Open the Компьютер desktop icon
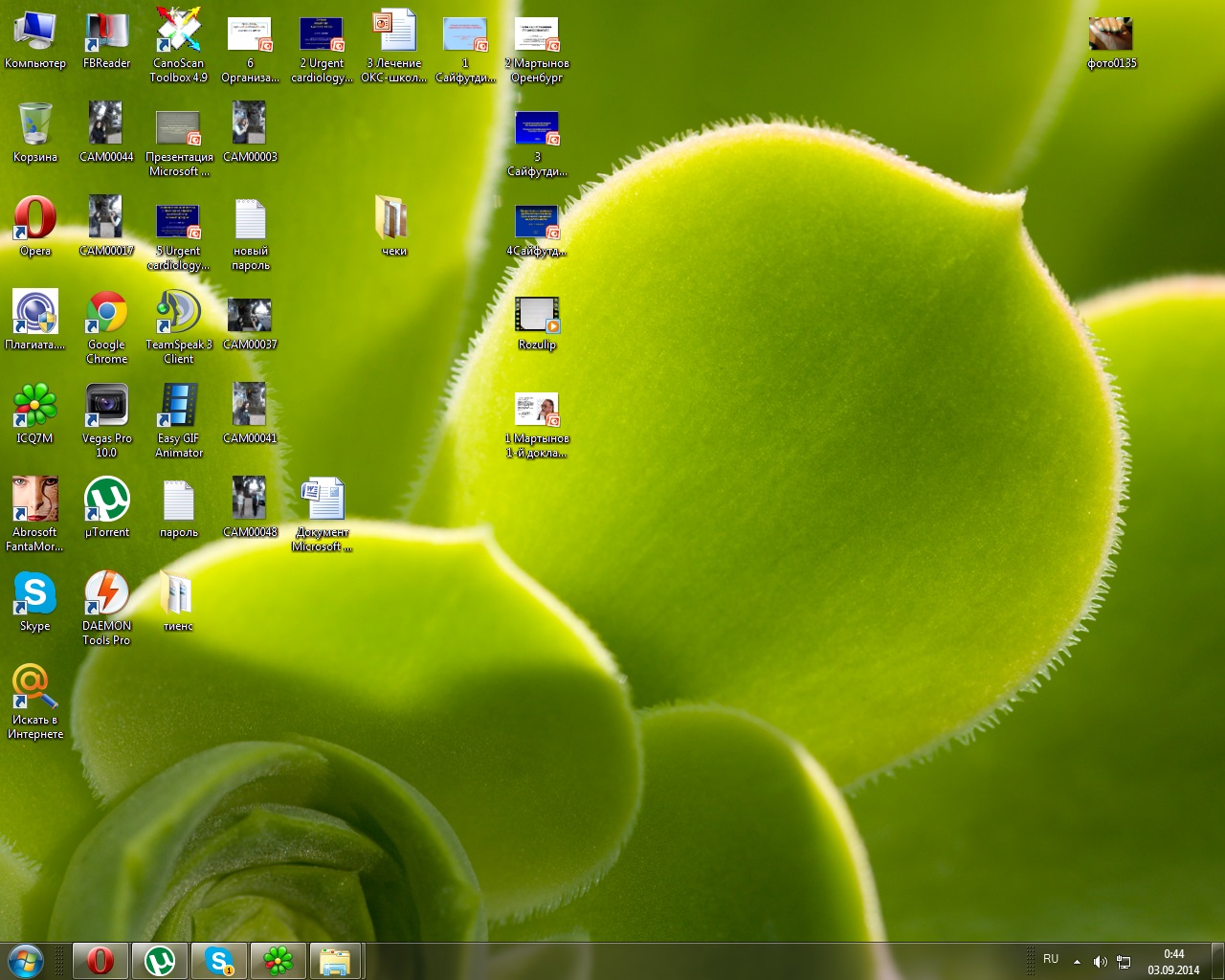The height and width of the screenshot is (980, 1225). pos(35,40)
